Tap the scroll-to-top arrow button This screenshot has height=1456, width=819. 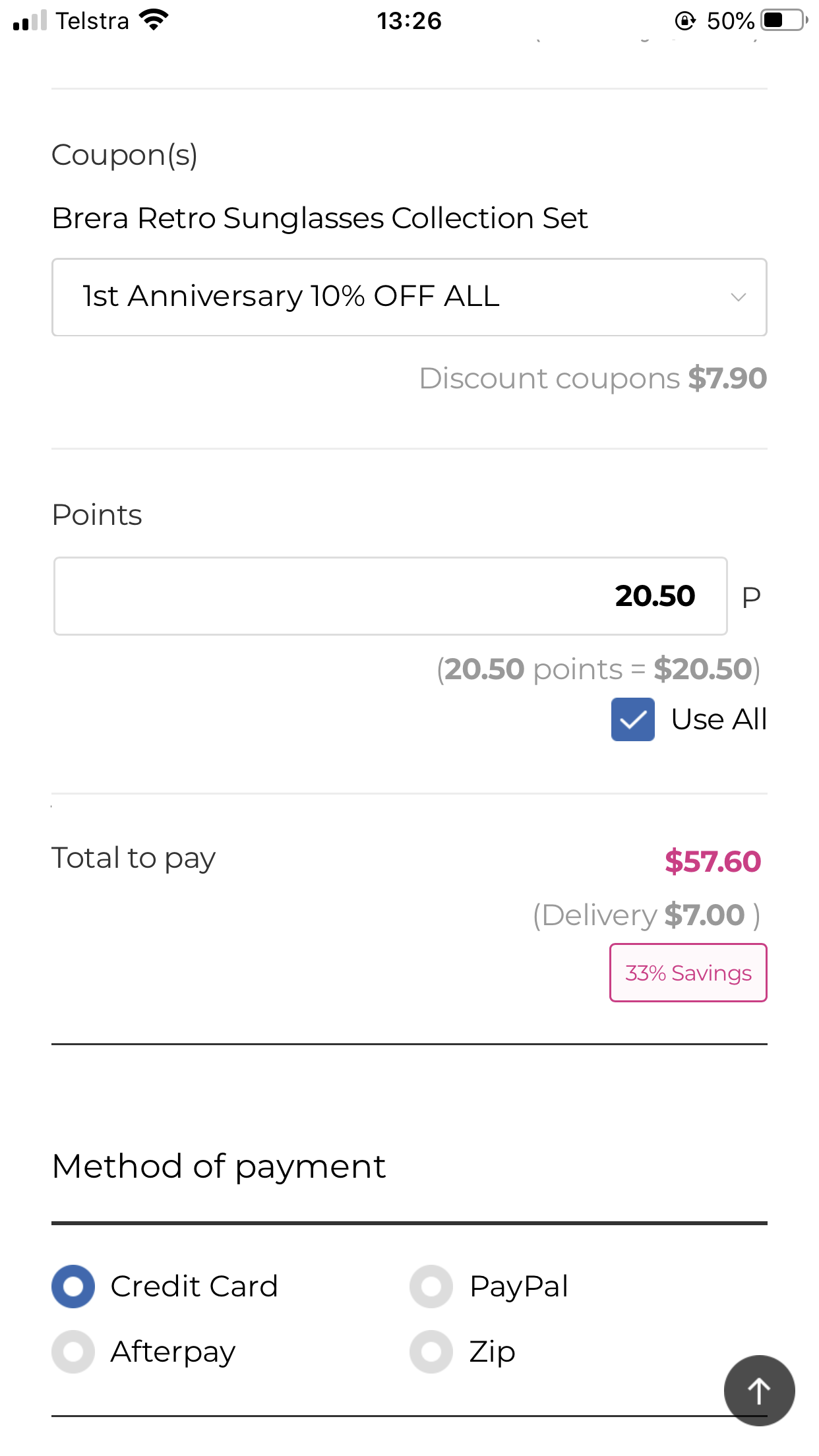(x=759, y=1391)
